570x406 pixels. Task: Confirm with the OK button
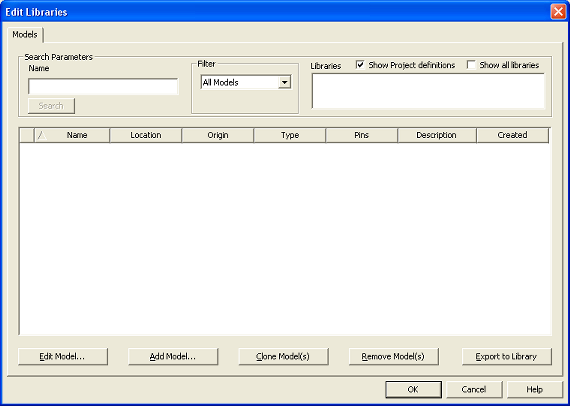[414, 390]
